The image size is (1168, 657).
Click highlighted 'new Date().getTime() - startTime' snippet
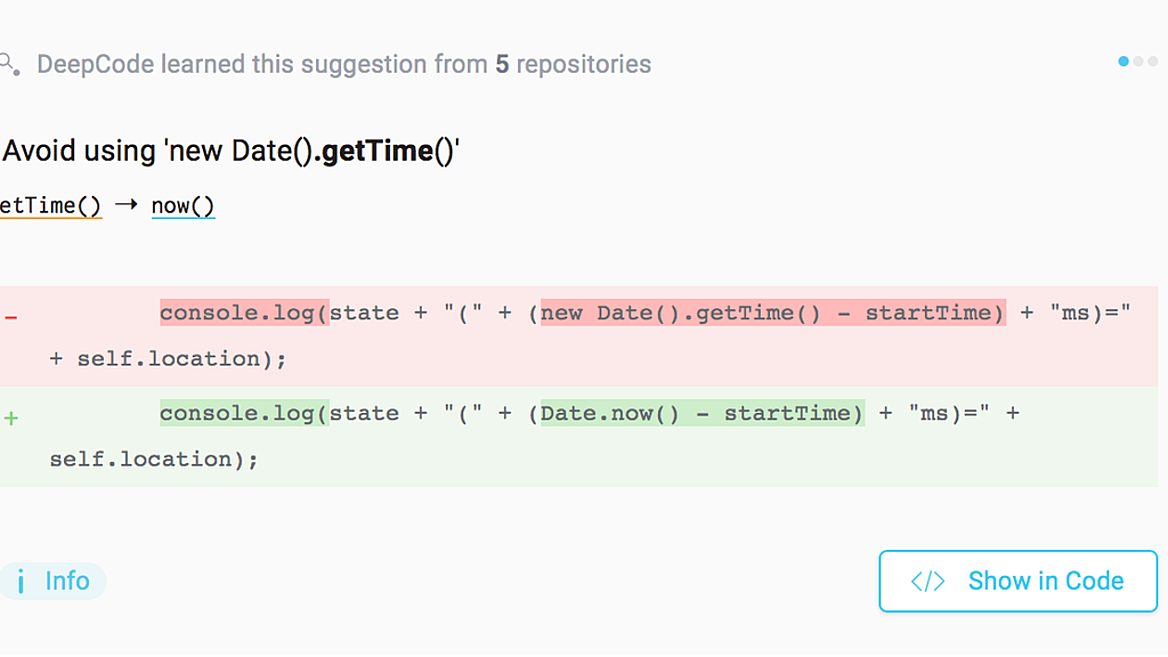click(x=772, y=313)
